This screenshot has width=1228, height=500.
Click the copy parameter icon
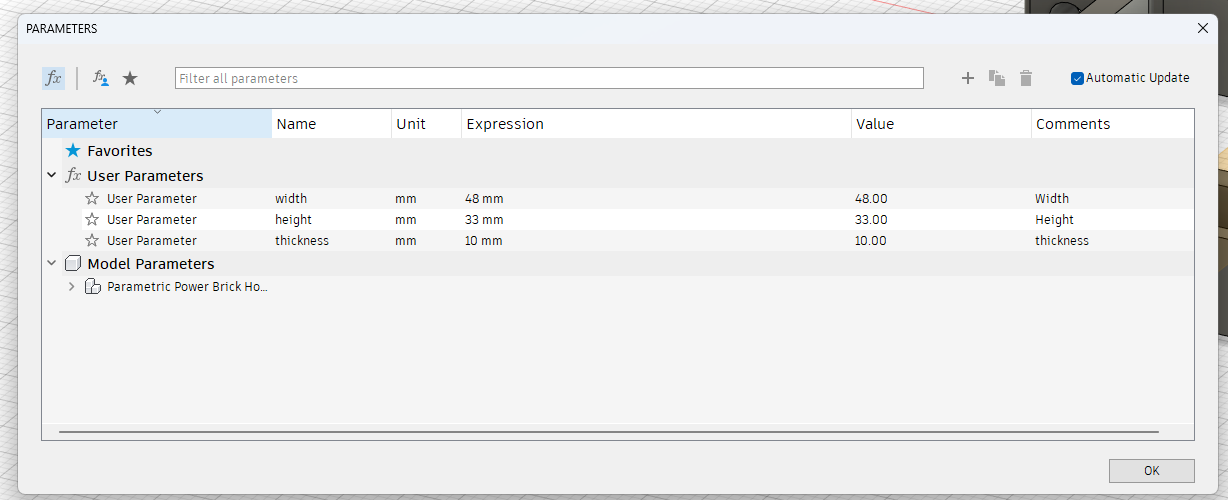996,78
